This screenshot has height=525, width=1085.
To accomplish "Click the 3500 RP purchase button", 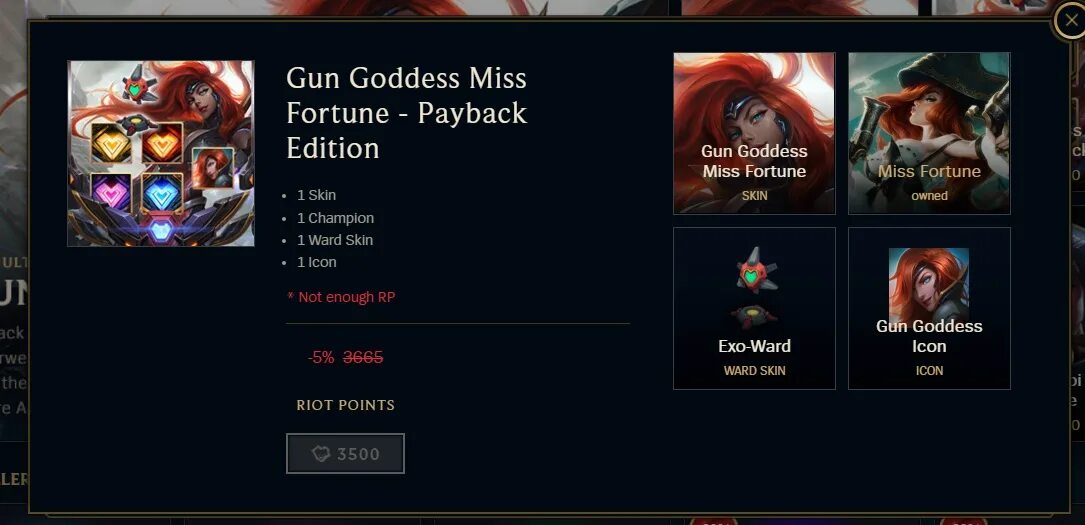I will click(x=345, y=454).
